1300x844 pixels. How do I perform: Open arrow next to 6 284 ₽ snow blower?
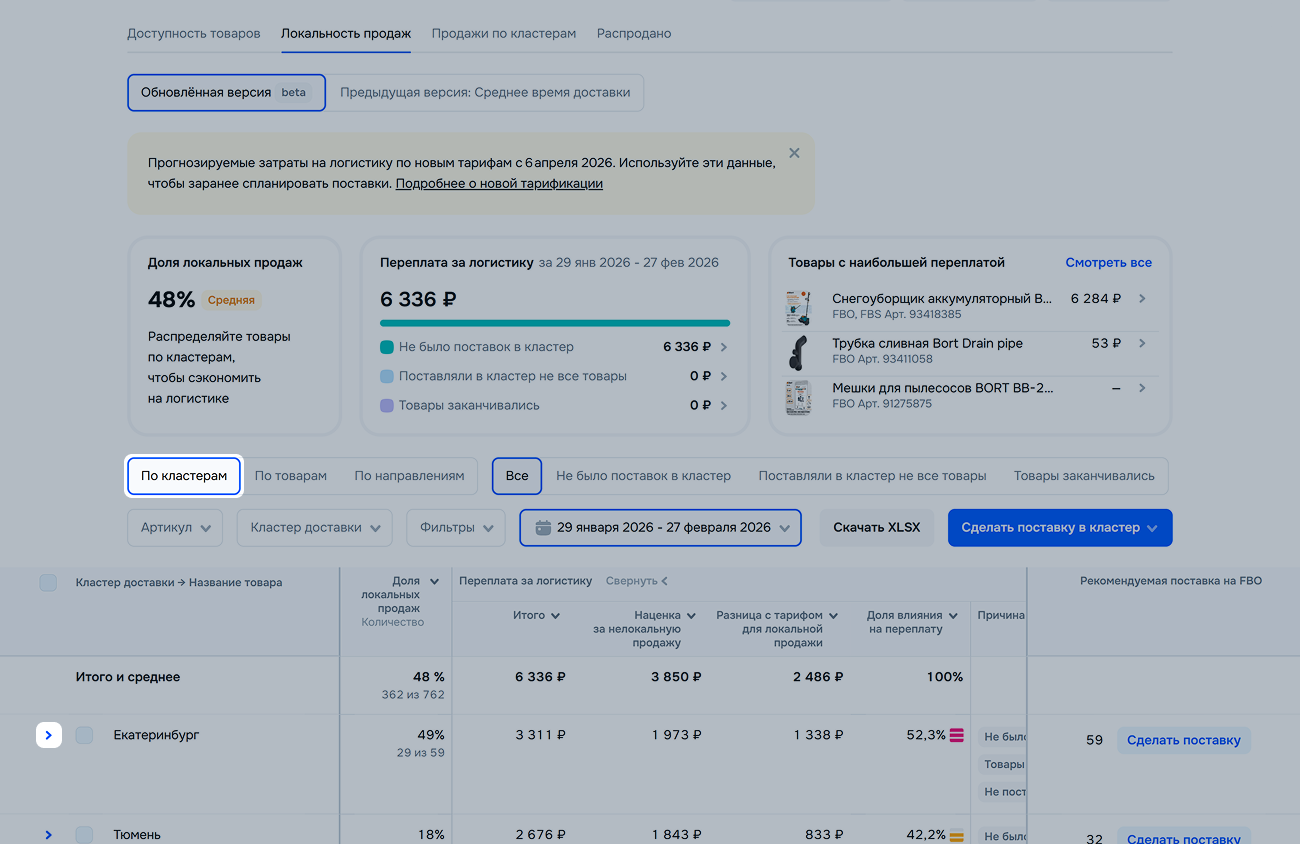[1142, 299]
